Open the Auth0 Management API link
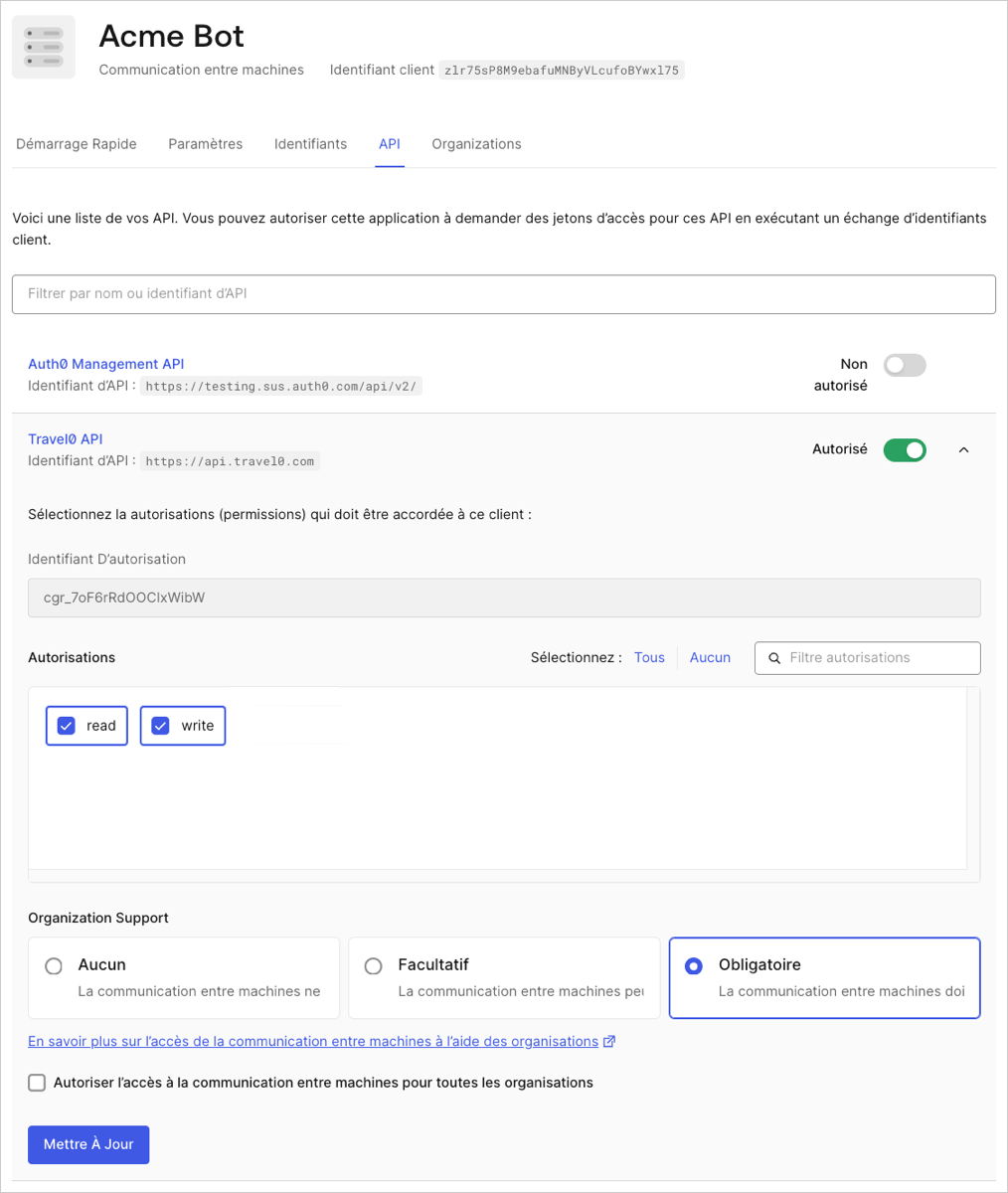 click(106, 364)
